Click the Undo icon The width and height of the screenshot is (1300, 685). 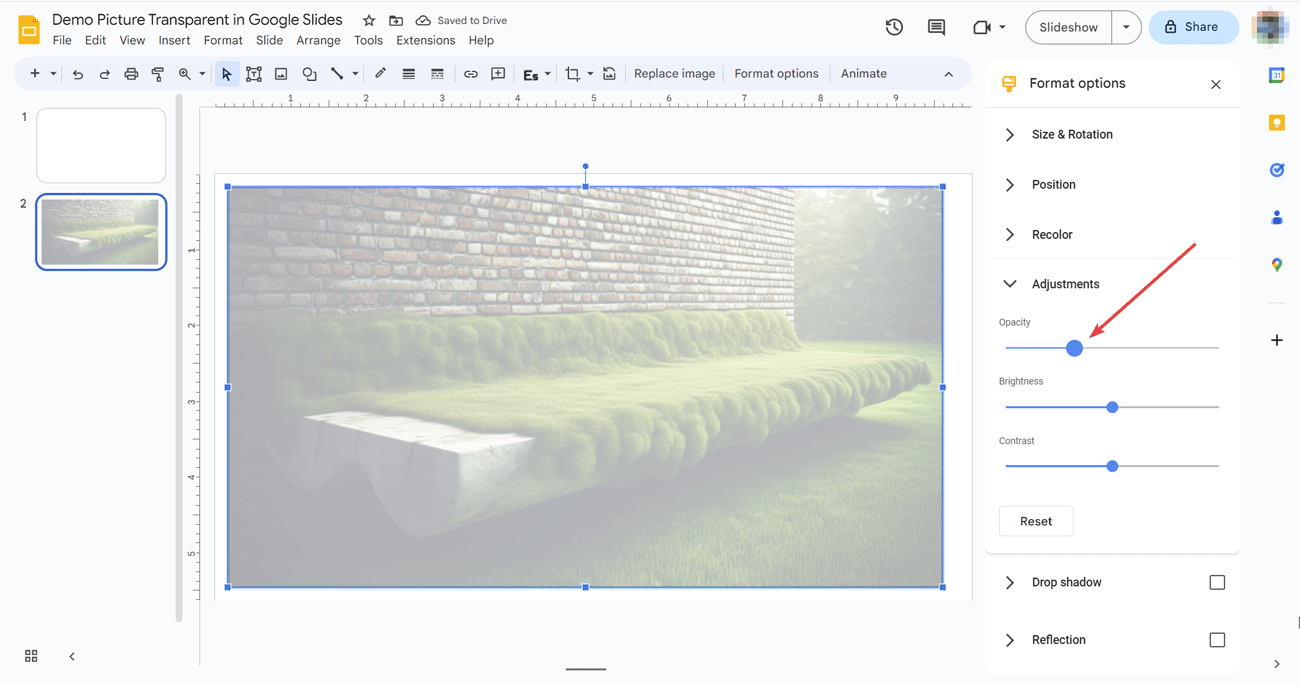click(77, 73)
